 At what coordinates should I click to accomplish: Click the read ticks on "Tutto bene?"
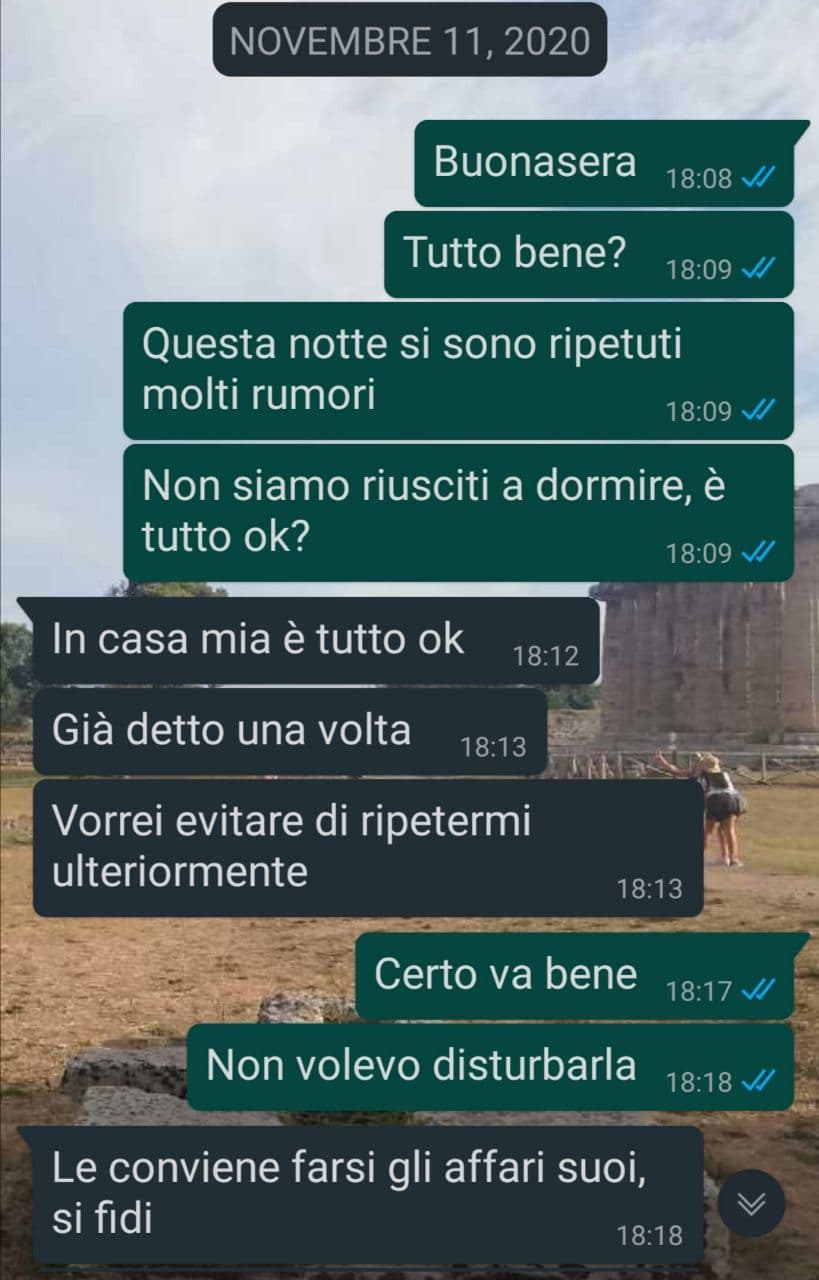coord(759,268)
